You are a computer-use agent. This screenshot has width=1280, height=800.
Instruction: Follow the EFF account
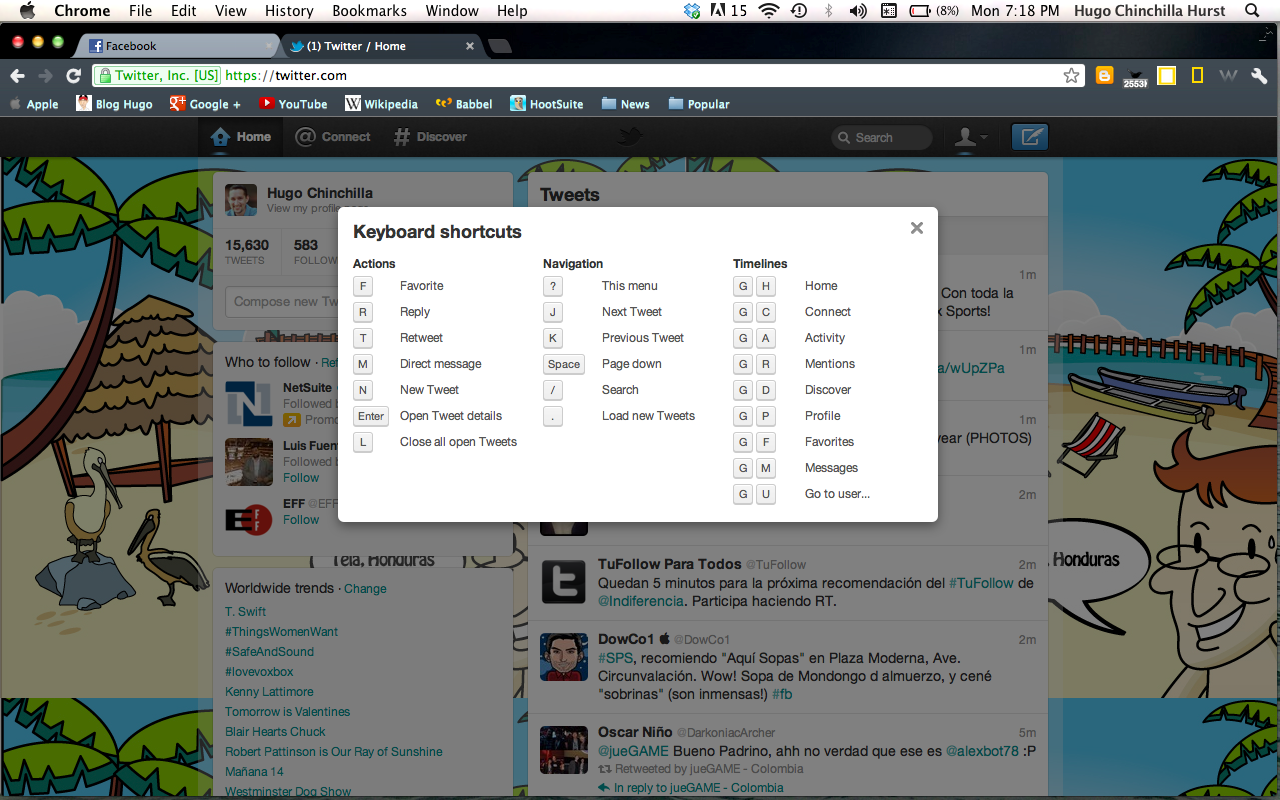point(301,520)
